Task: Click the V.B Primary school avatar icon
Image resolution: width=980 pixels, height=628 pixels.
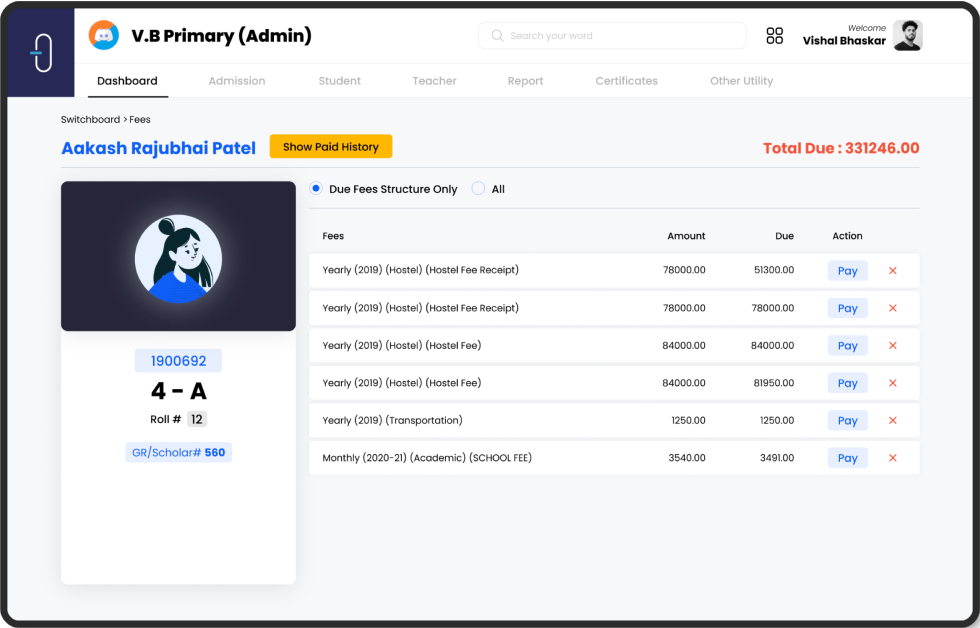Action: click(104, 36)
